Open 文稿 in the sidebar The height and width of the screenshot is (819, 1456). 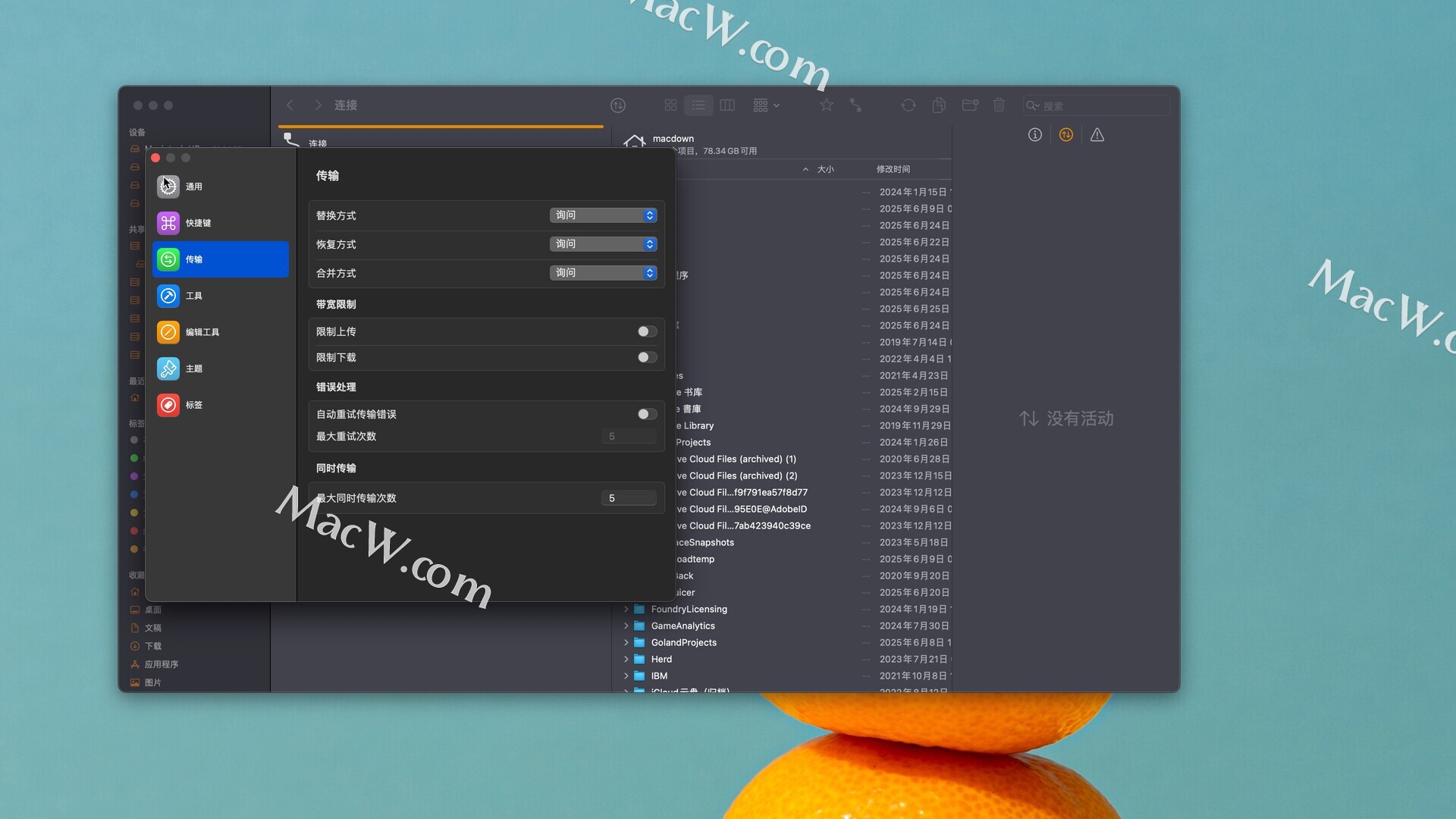pos(153,628)
